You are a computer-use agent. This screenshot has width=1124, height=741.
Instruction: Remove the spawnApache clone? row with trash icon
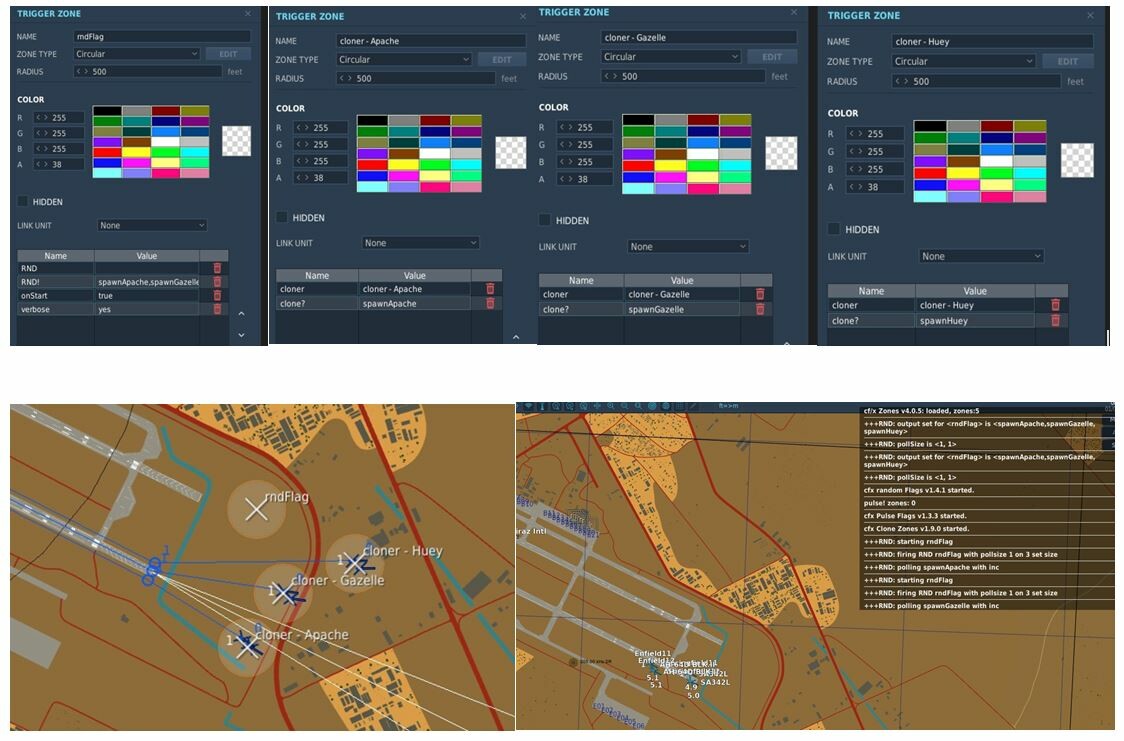coord(490,303)
